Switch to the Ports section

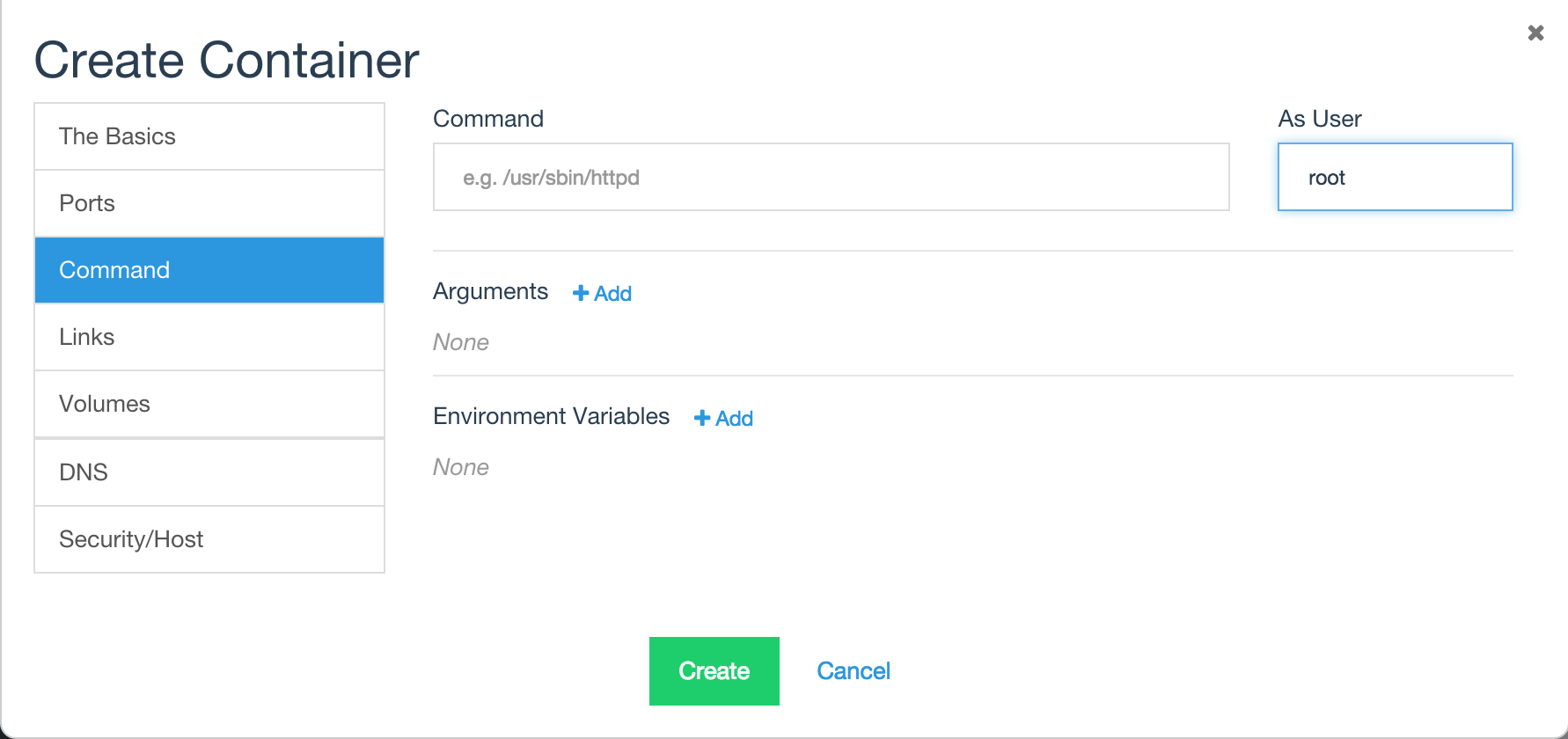pyautogui.click(x=209, y=203)
